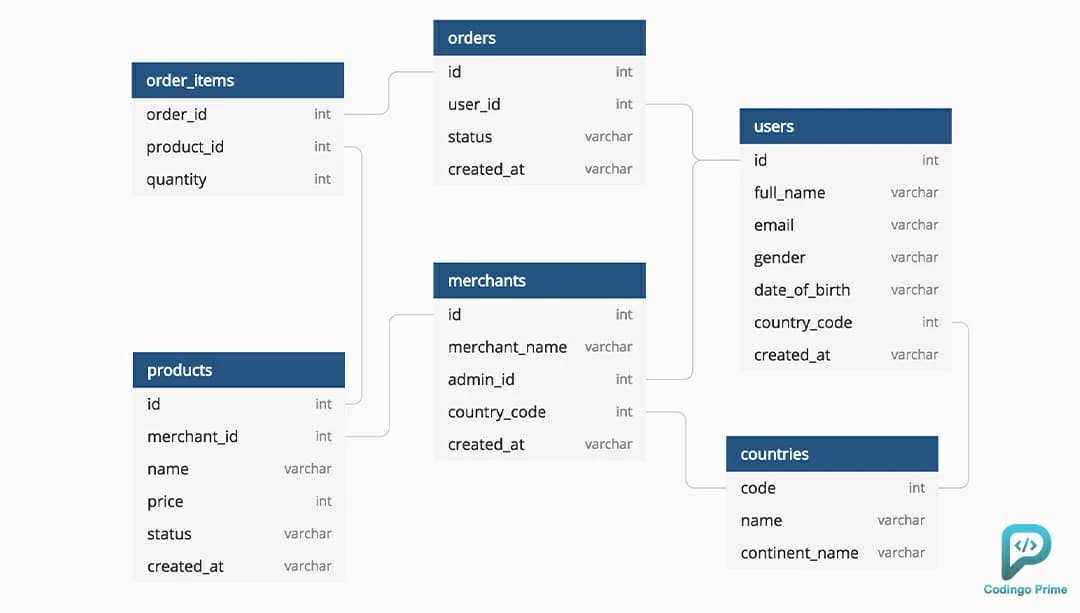Click the price field in products

pos(238,501)
